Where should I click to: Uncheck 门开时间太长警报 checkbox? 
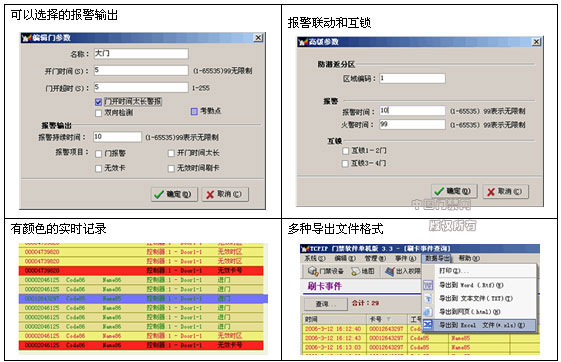[99, 102]
